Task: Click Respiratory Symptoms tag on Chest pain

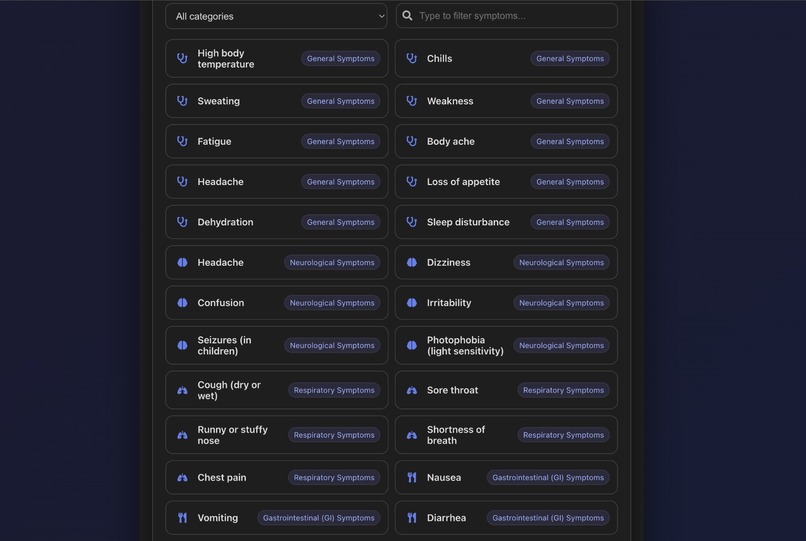Action: coord(334,477)
